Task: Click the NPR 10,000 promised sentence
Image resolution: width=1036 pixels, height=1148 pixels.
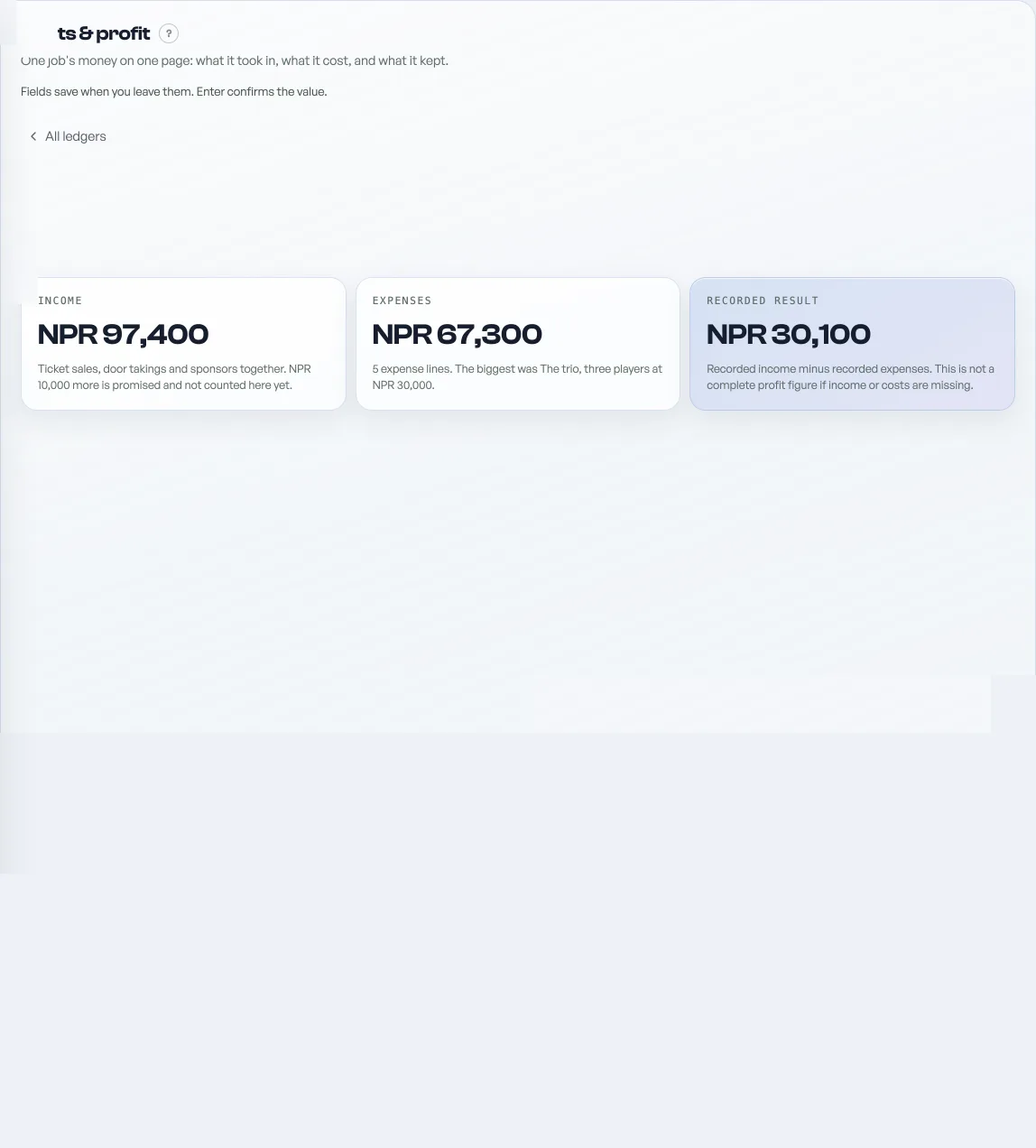Action: [x=174, y=377]
